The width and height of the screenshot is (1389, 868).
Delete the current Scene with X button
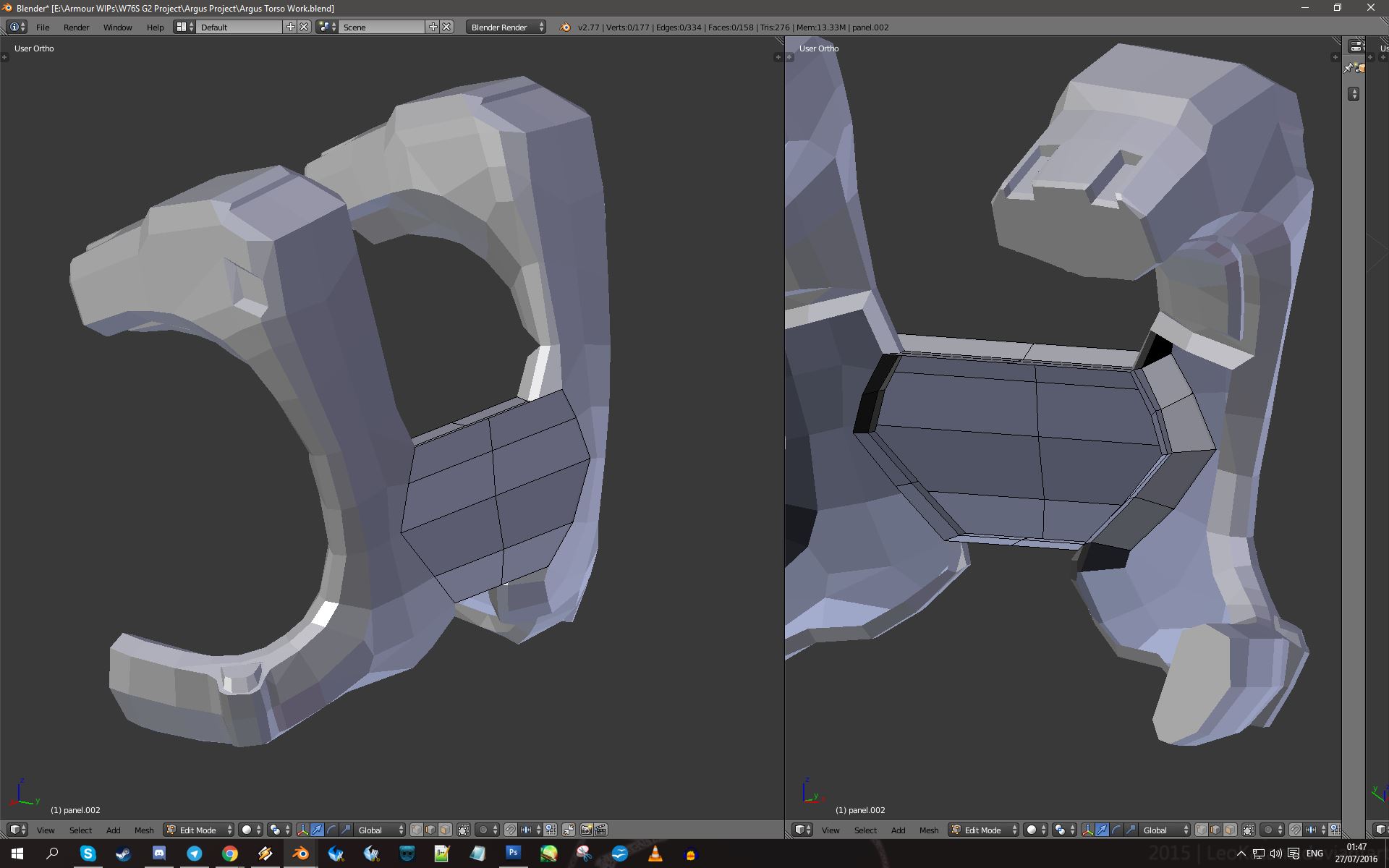(x=446, y=27)
